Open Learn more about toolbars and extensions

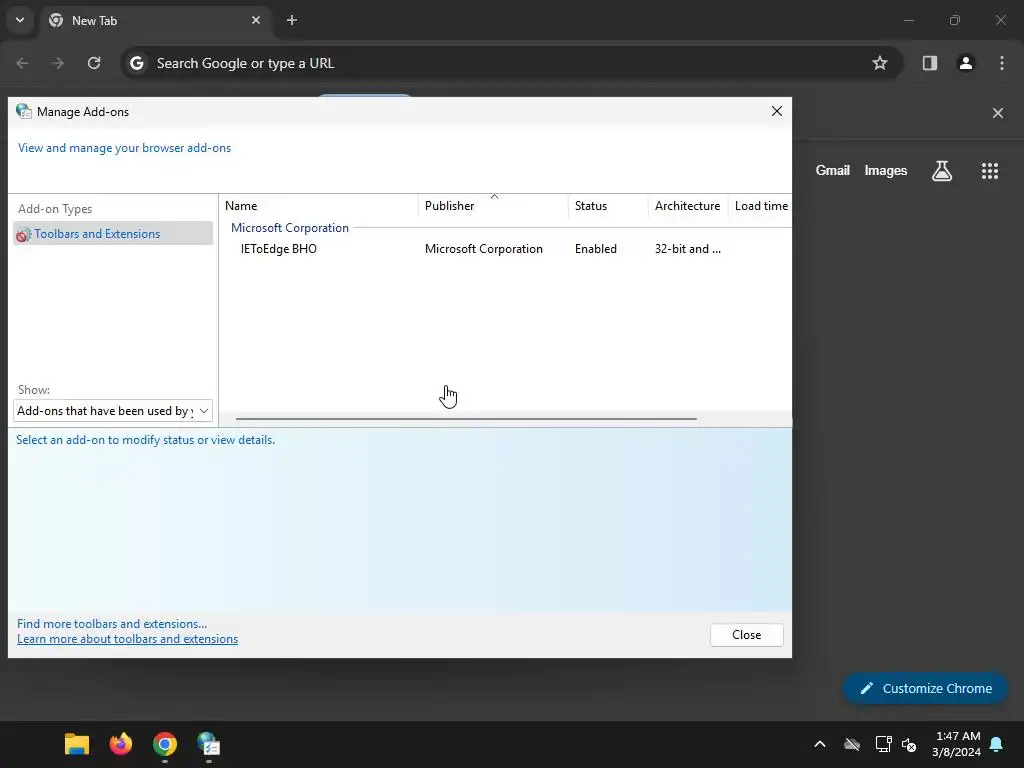point(127,639)
